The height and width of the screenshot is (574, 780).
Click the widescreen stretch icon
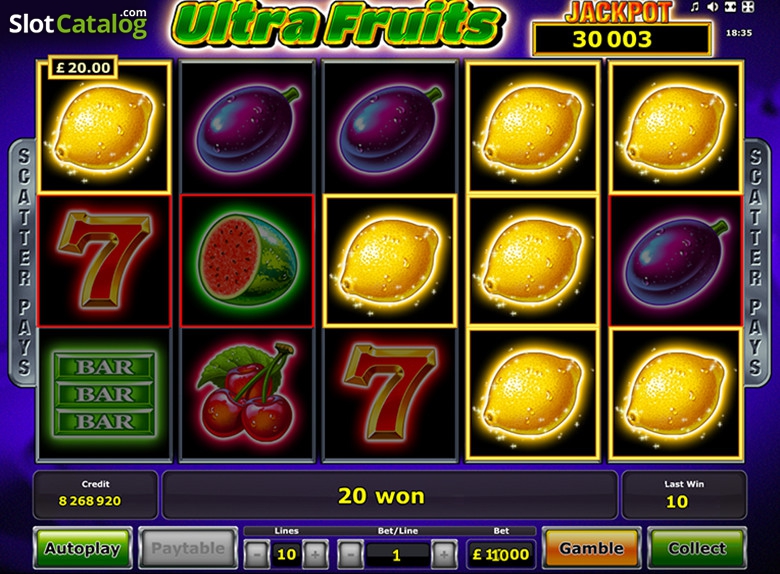(730, 7)
